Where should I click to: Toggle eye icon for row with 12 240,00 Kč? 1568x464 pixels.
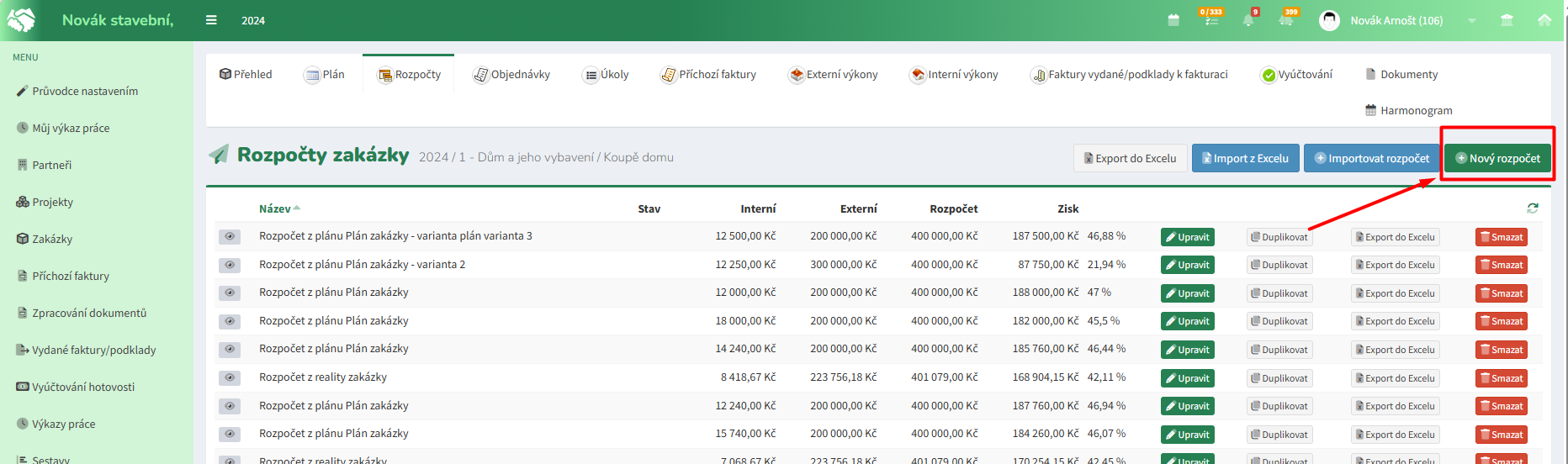pyautogui.click(x=230, y=406)
